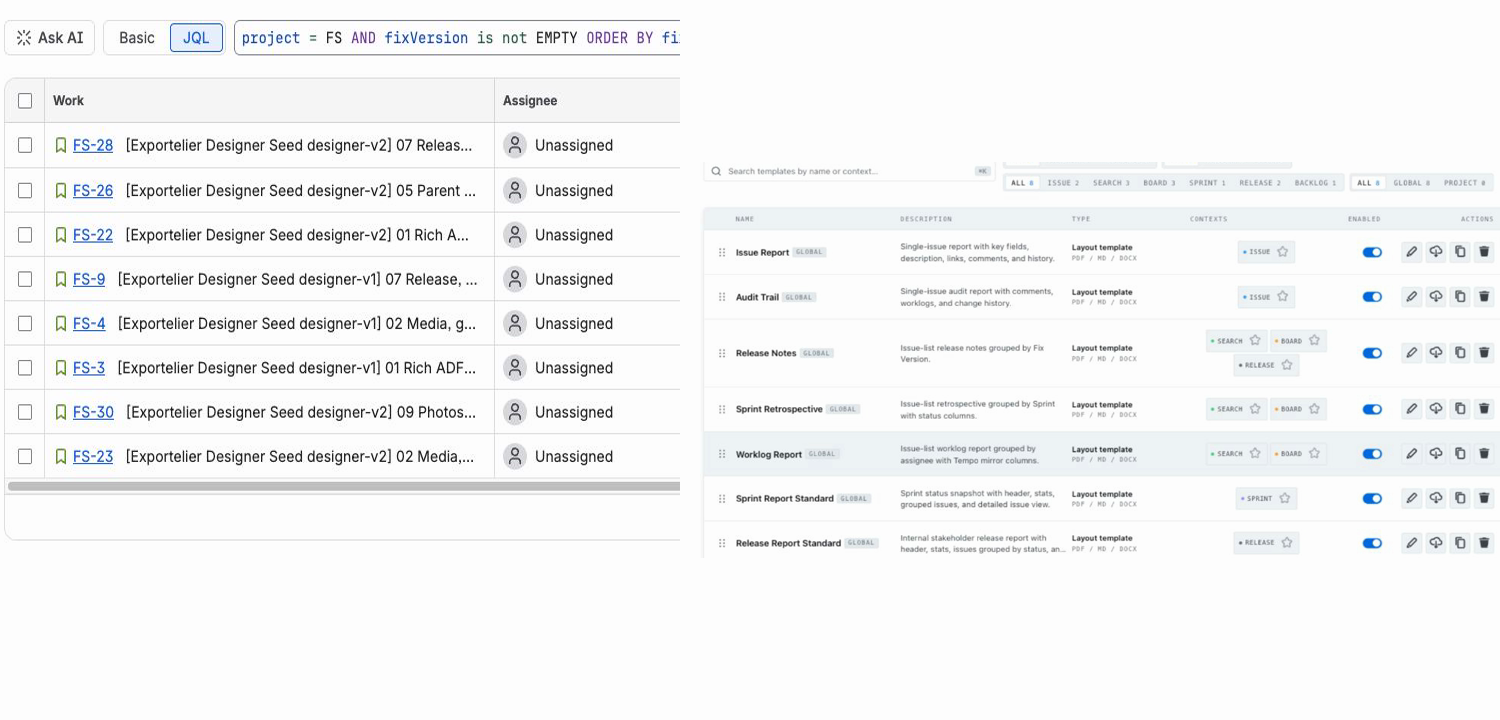Star the Search context of Worklog Report
Viewport: 1500px width, 720px height.
[x=1255, y=454]
